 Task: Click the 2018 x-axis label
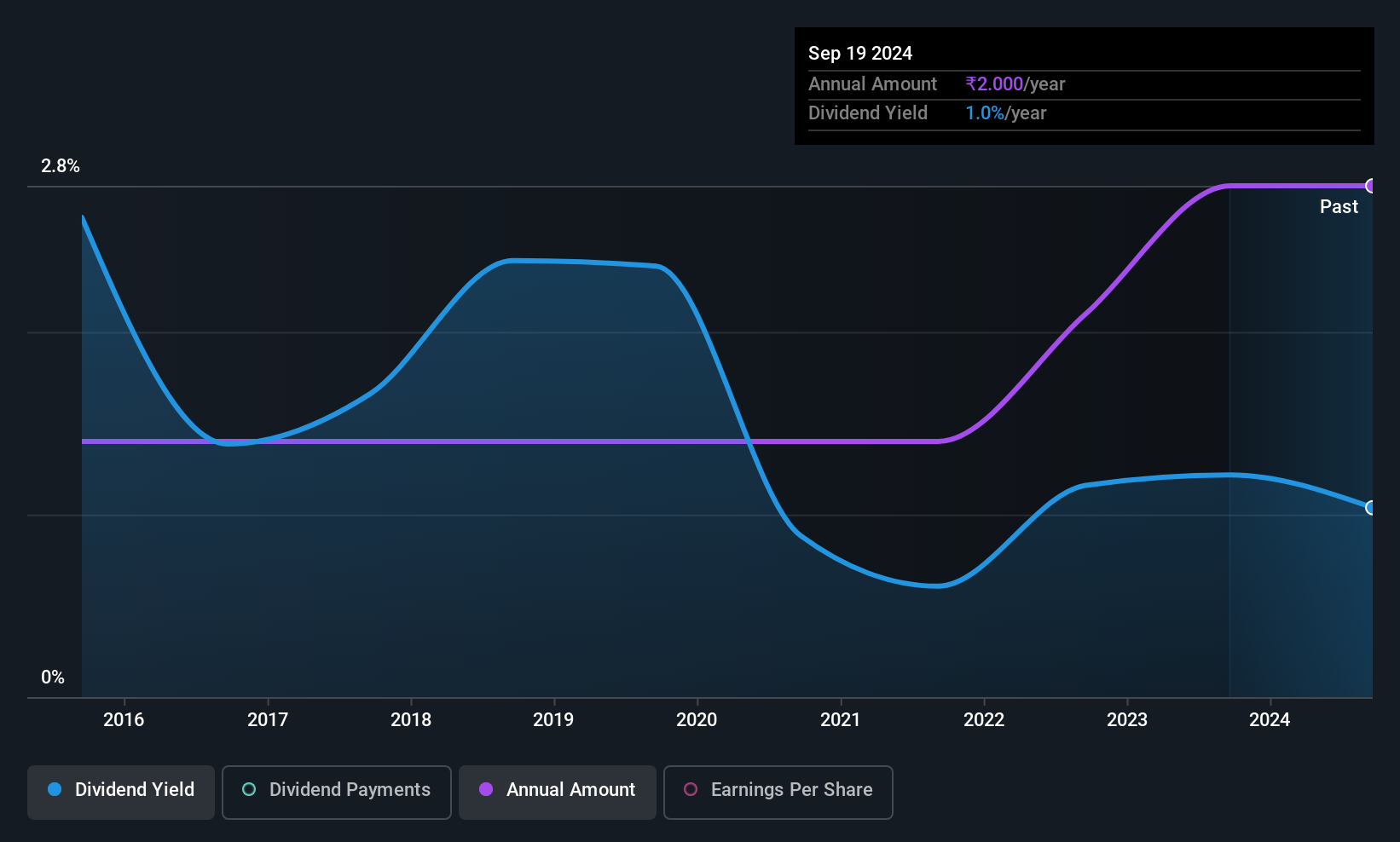coord(411,720)
